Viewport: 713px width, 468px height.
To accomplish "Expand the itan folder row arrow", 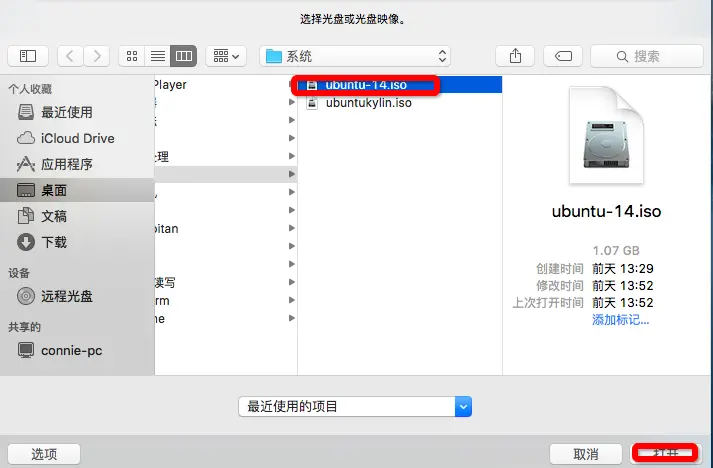I will tap(291, 228).
